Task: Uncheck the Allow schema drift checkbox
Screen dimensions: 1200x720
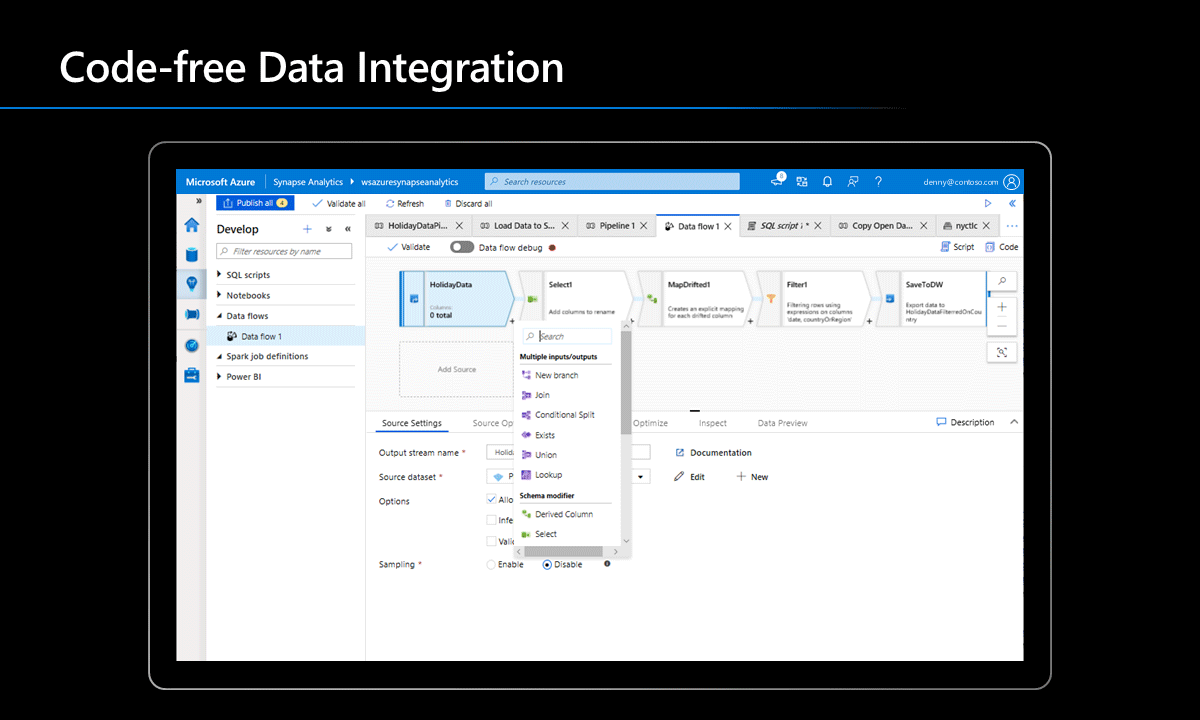Action: [491, 498]
